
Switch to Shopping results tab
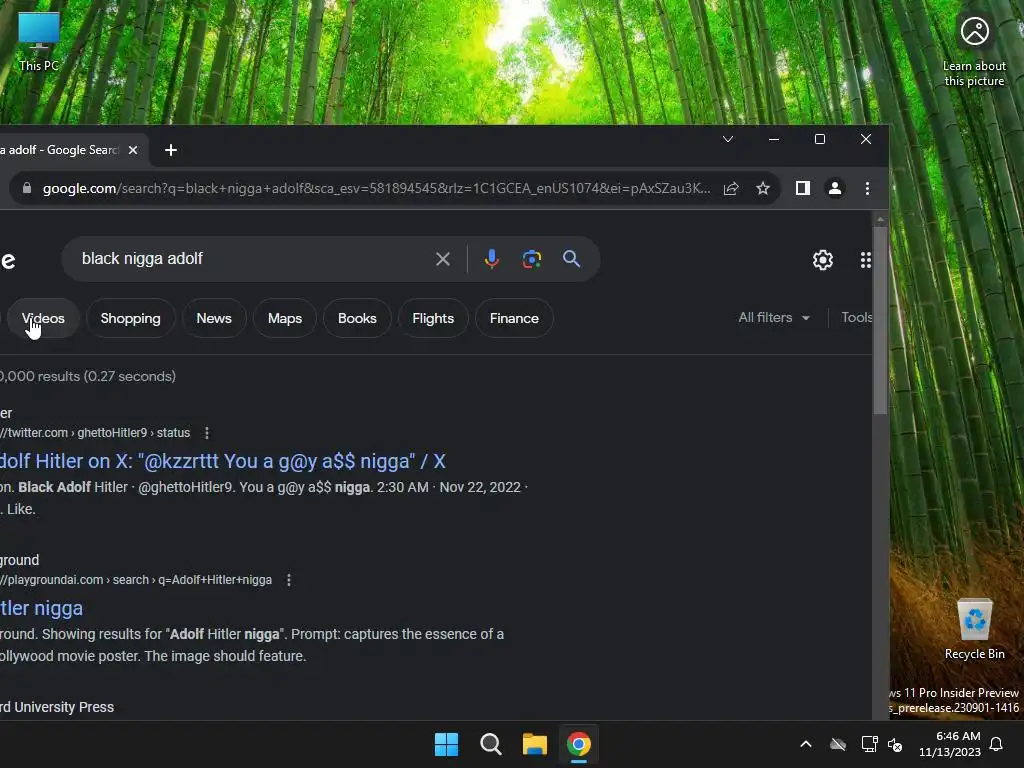pos(131,319)
